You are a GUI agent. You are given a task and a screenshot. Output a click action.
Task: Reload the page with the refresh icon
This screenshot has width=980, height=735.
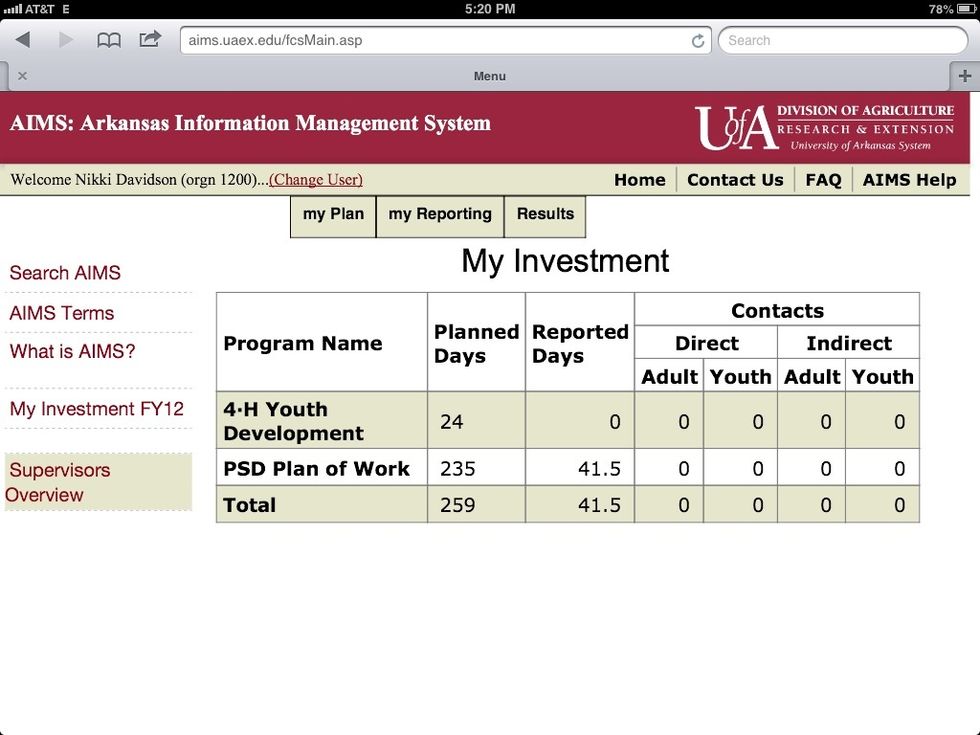click(698, 41)
